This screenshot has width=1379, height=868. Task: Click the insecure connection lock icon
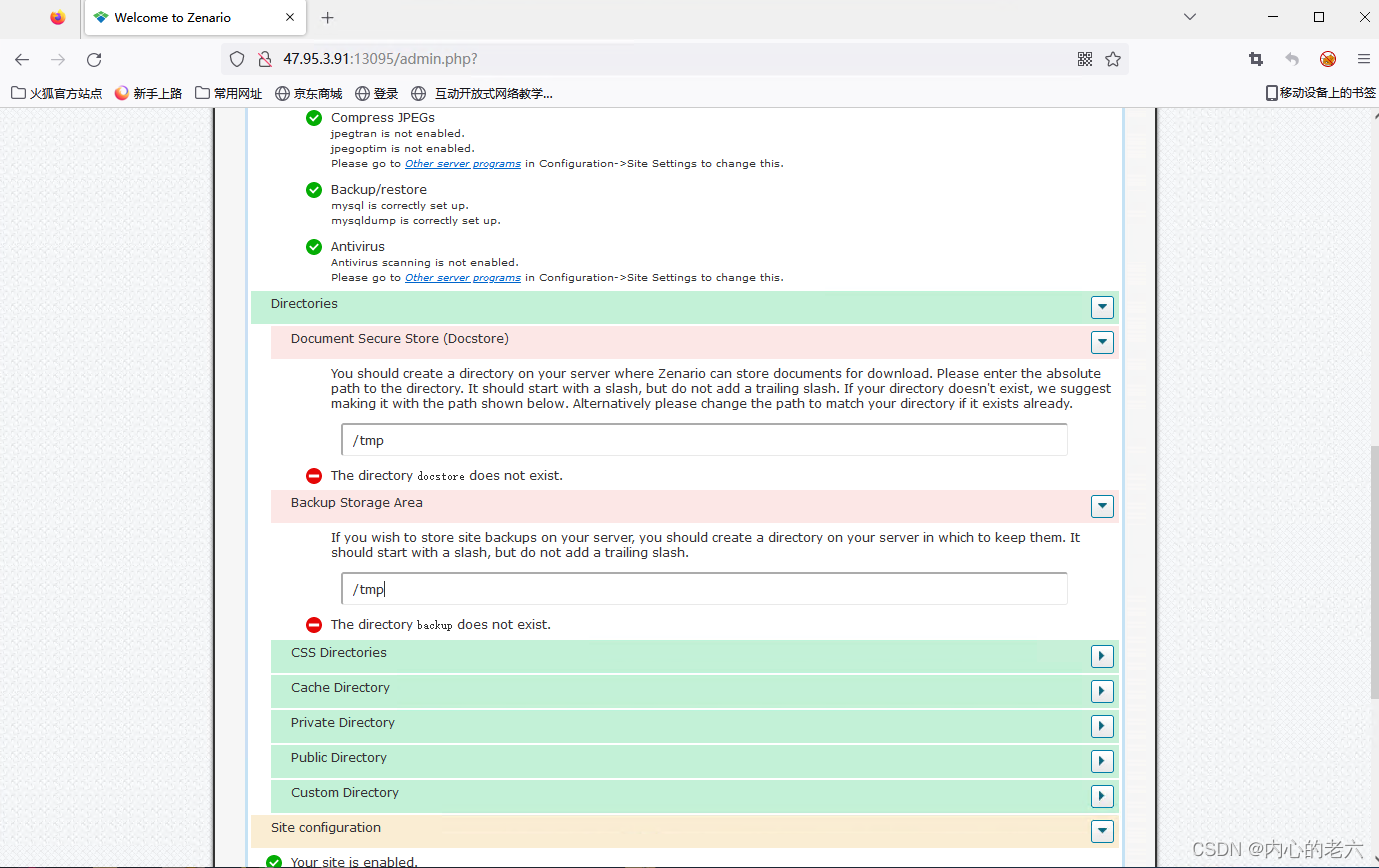[x=265, y=59]
